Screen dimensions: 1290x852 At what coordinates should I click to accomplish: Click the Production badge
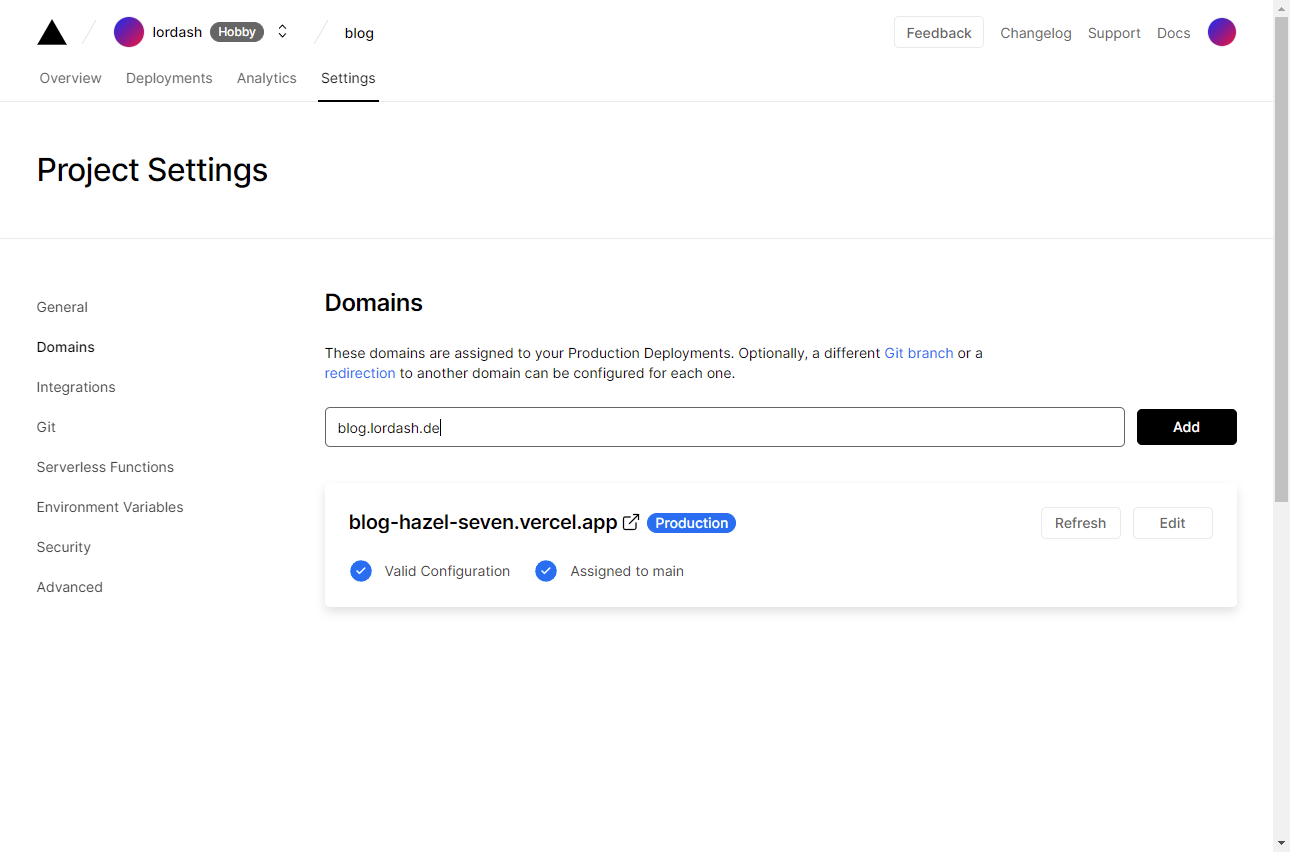point(692,523)
